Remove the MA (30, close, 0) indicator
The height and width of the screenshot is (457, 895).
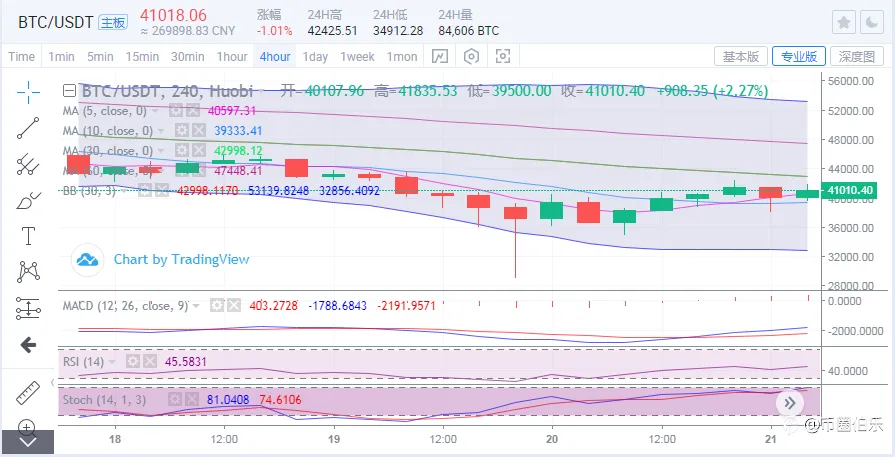[x=197, y=151]
